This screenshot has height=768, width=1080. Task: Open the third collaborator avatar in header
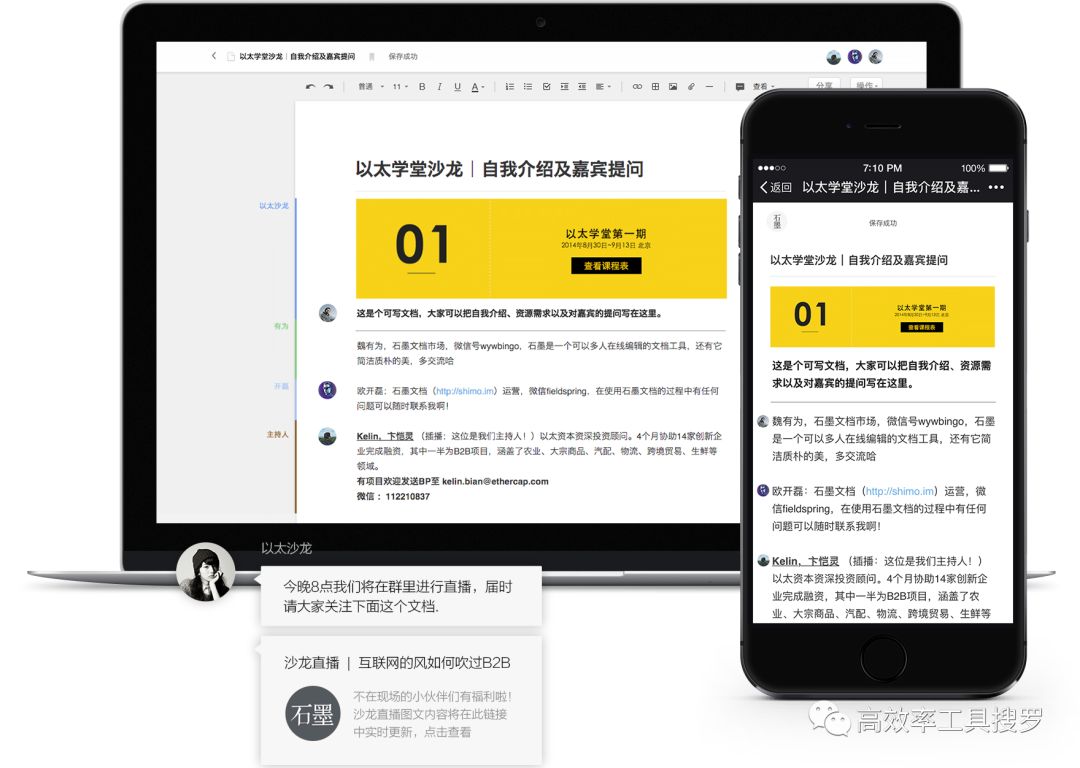tap(875, 56)
